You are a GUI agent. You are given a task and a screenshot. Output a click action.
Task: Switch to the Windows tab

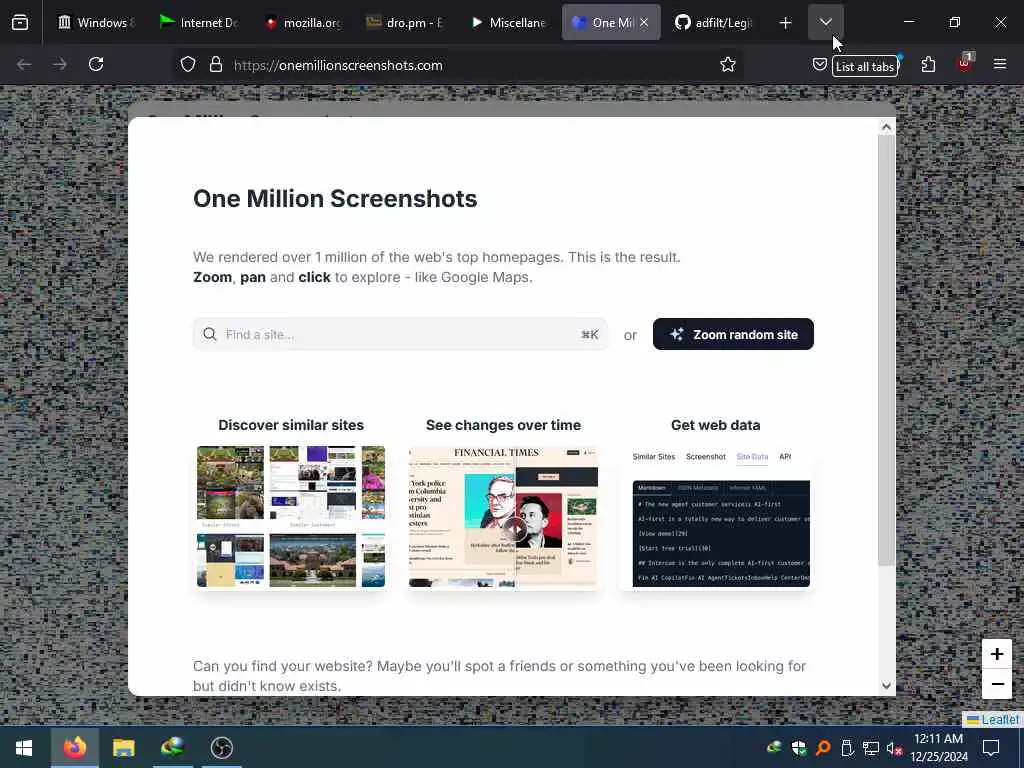click(x=95, y=22)
